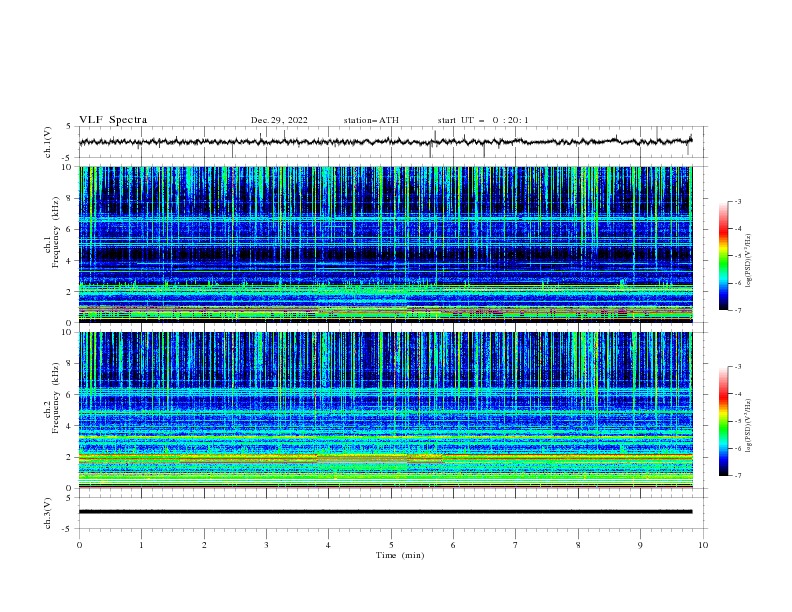Click the ch.3(V) axis "-5" tick label
Image resolution: width=792 pixels, height=612 pixels.
pyautogui.click(x=68, y=529)
